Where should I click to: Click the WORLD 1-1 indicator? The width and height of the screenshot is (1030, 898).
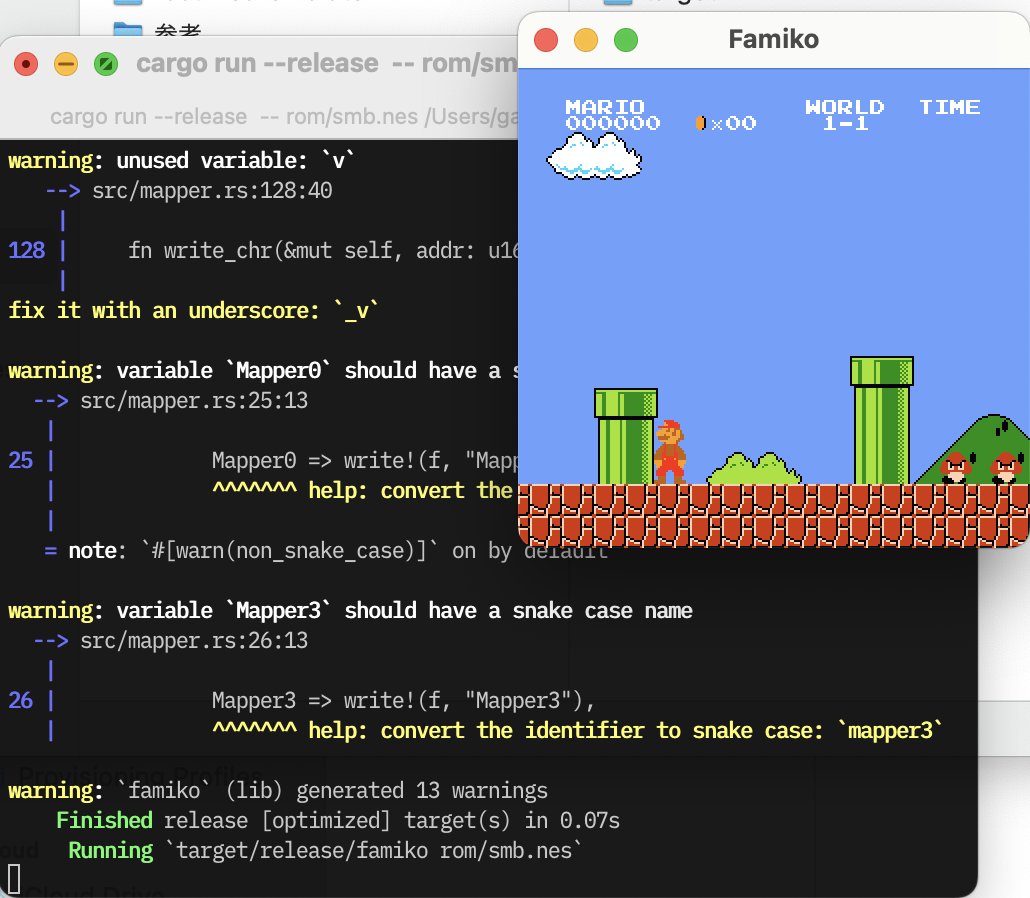tap(845, 115)
